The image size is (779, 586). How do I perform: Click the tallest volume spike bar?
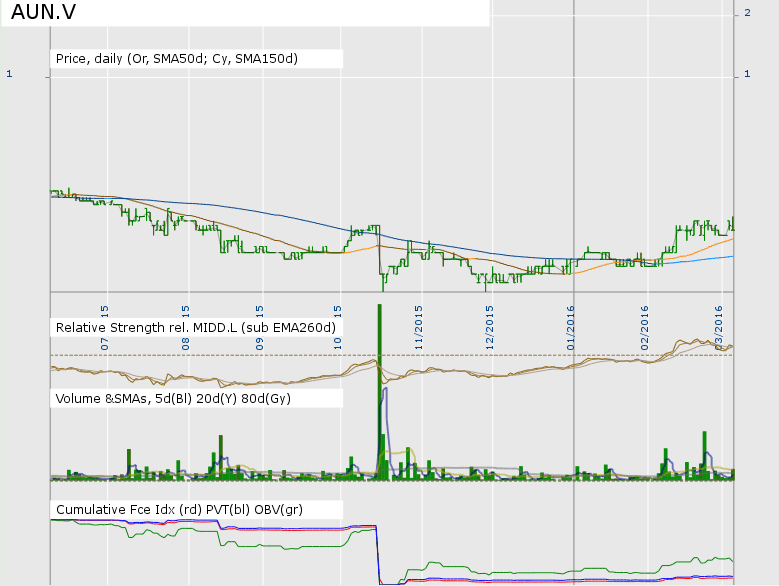(380, 392)
